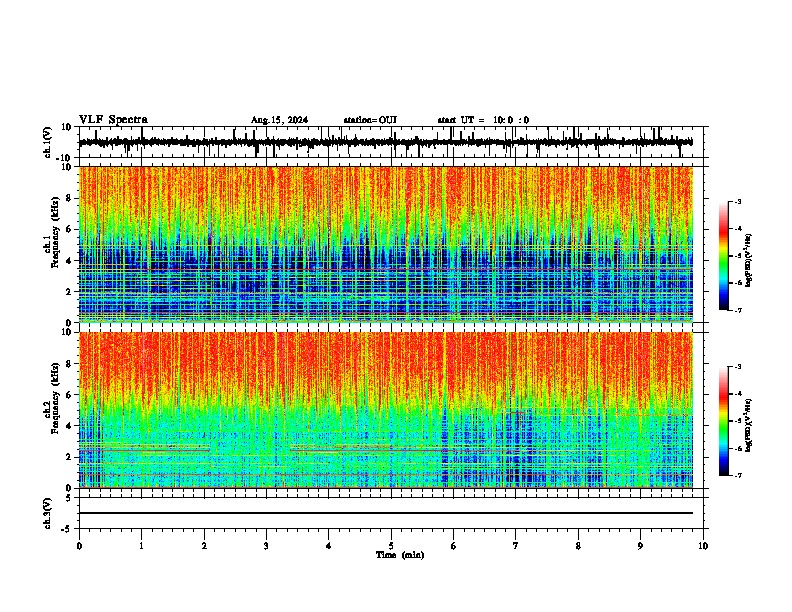Click the ch.1 colorbar 'log(PSD)' unit label
The width and height of the screenshot is (792, 612).
pyautogui.click(x=748, y=261)
